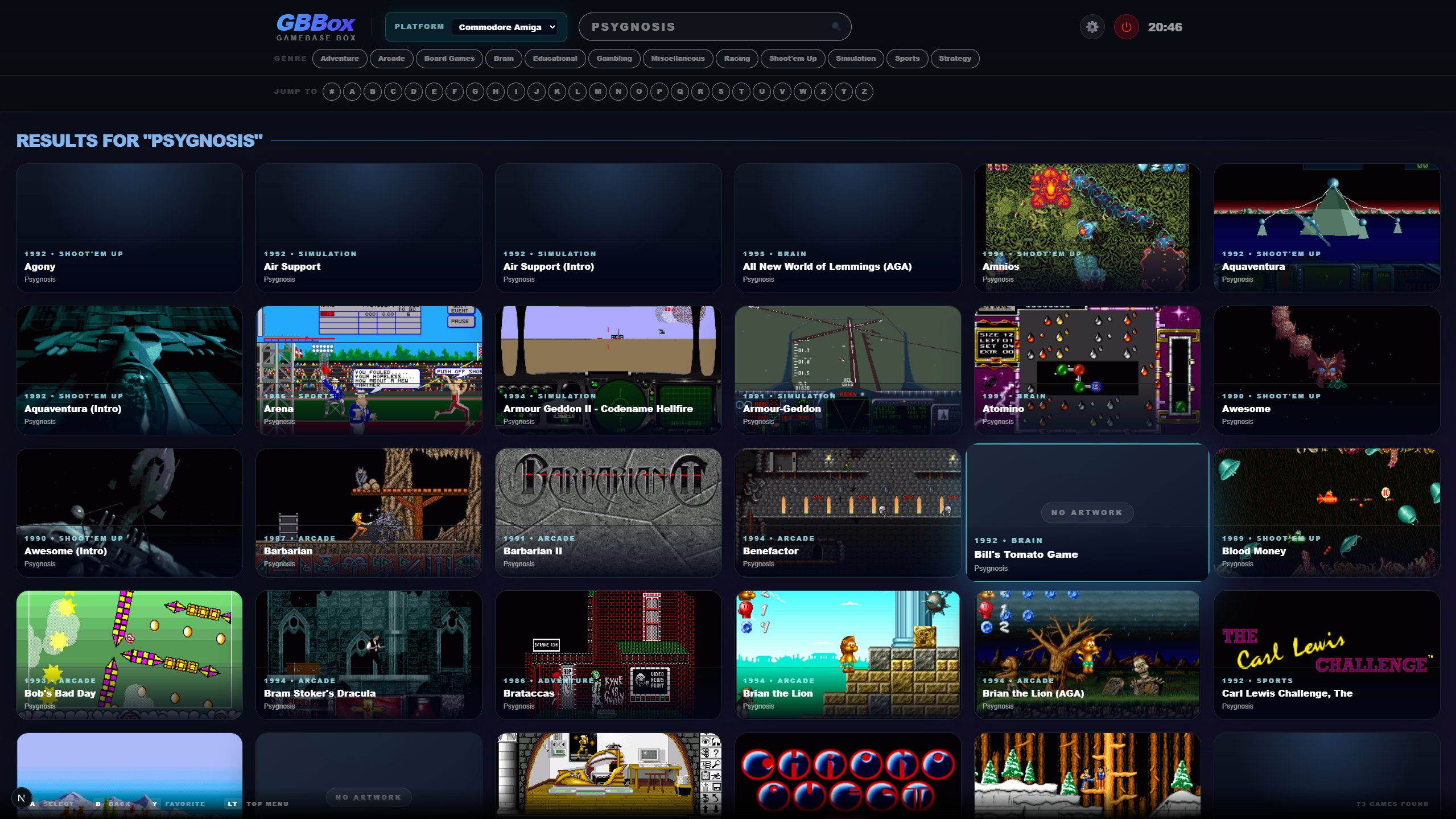Click the 73 Games Found counter
The width and height of the screenshot is (1456, 819).
[1392, 804]
